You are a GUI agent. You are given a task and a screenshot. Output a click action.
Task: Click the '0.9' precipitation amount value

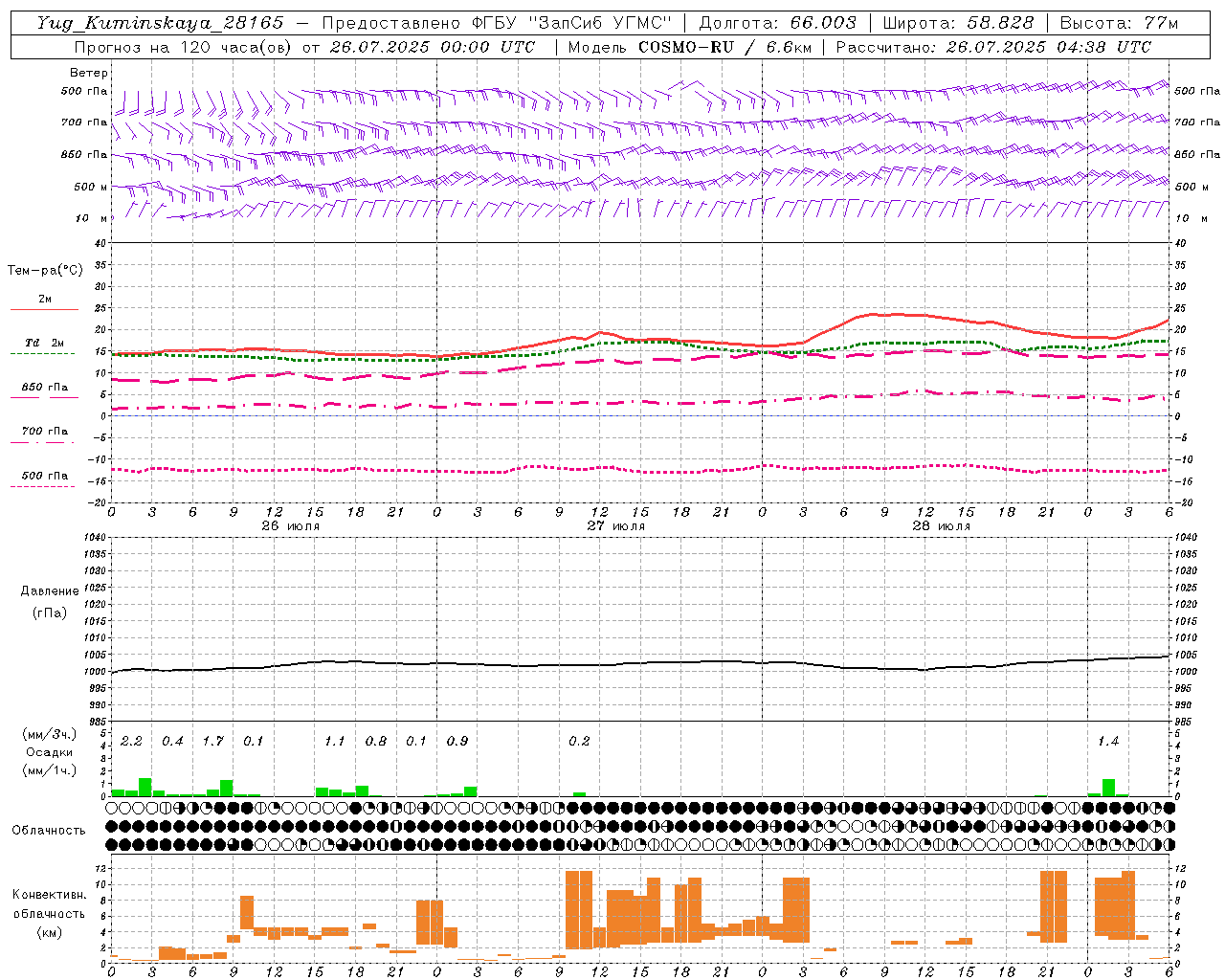(x=457, y=741)
